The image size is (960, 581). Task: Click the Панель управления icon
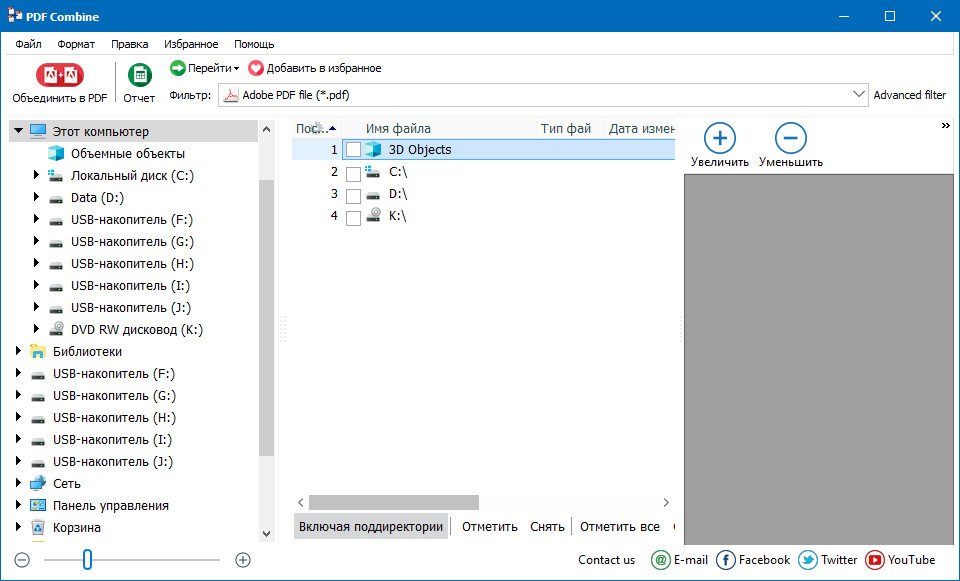click(38, 505)
